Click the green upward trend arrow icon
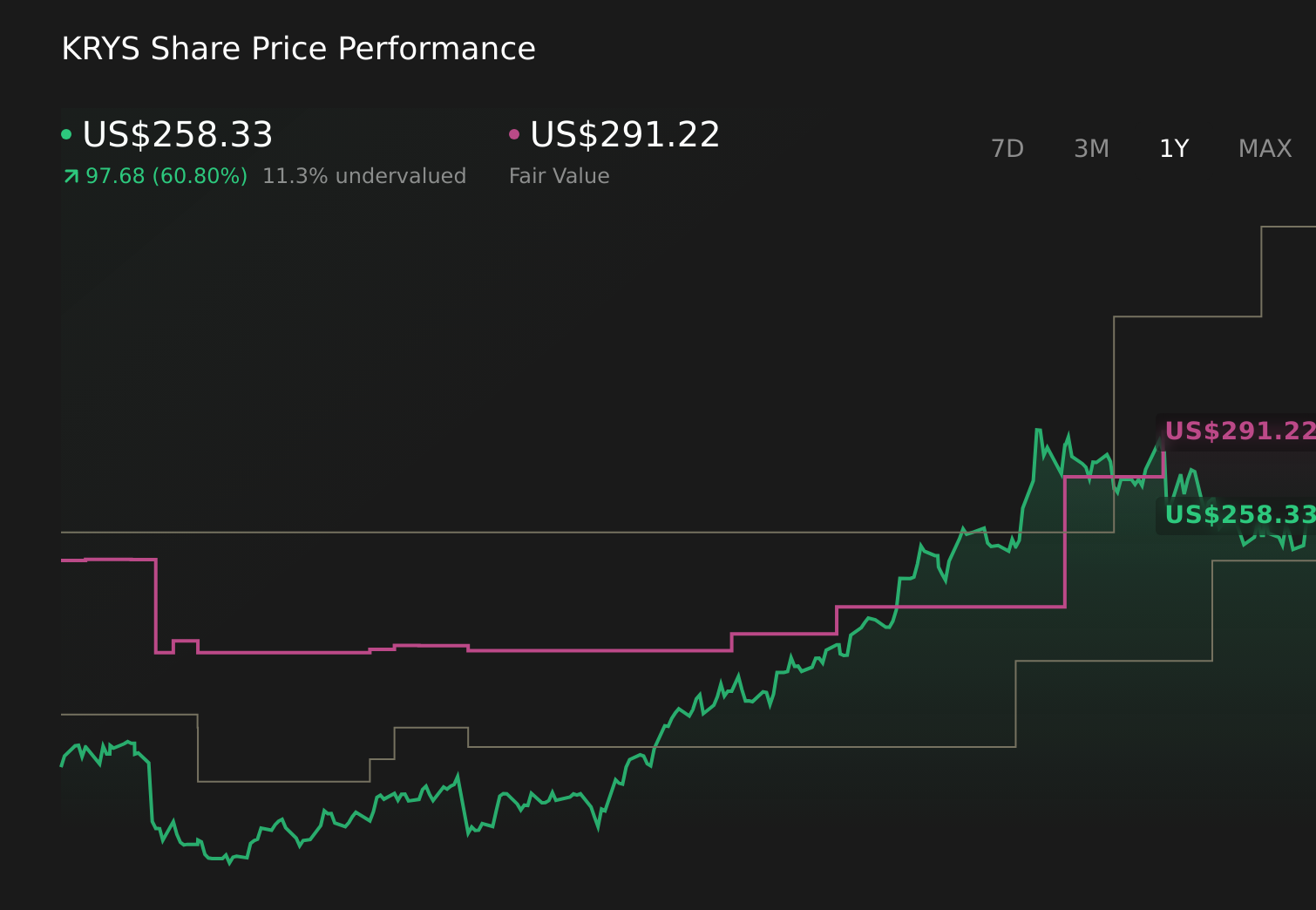Screen dimensions: 1316x910 tap(70, 175)
